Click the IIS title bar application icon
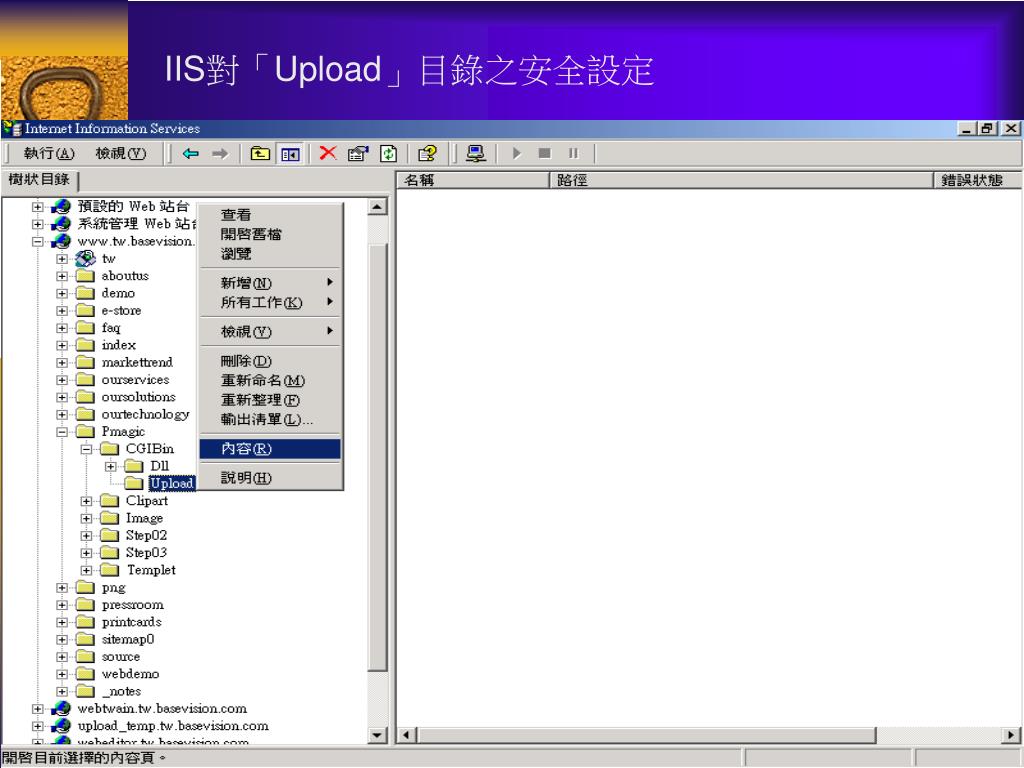 12,128
